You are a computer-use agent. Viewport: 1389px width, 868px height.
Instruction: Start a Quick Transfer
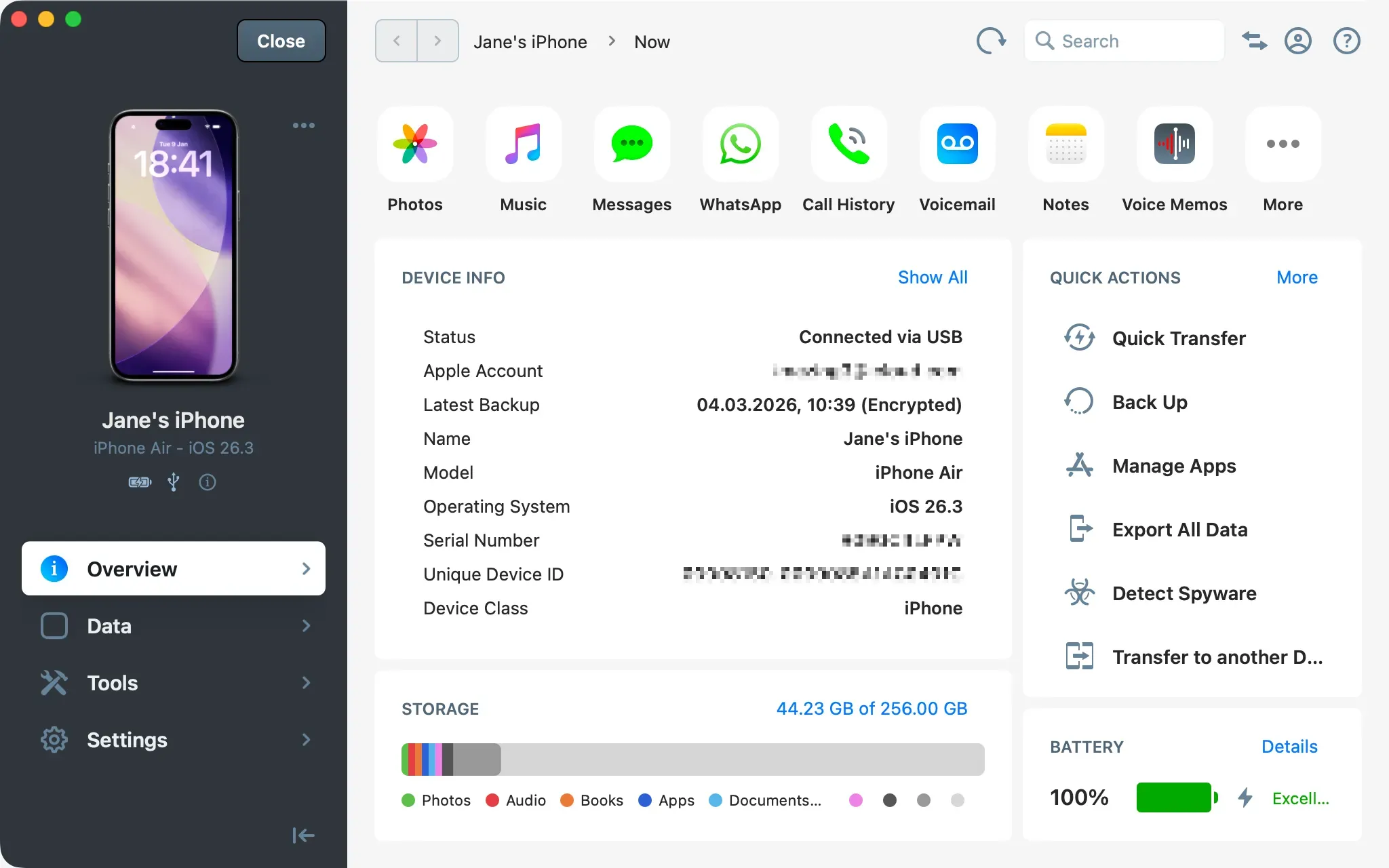tap(1178, 338)
